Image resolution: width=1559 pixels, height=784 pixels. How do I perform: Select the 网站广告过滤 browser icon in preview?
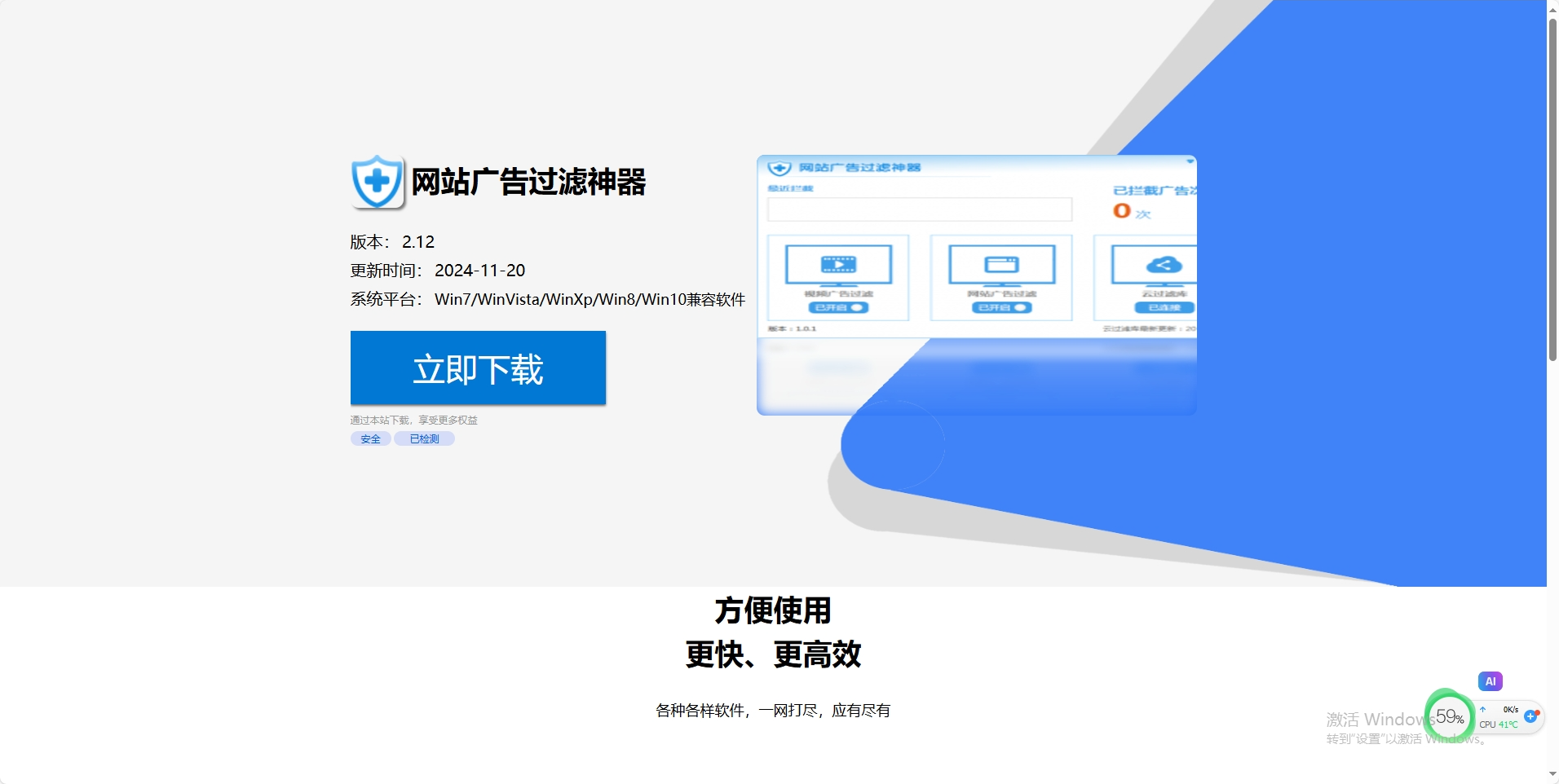[x=1001, y=263]
